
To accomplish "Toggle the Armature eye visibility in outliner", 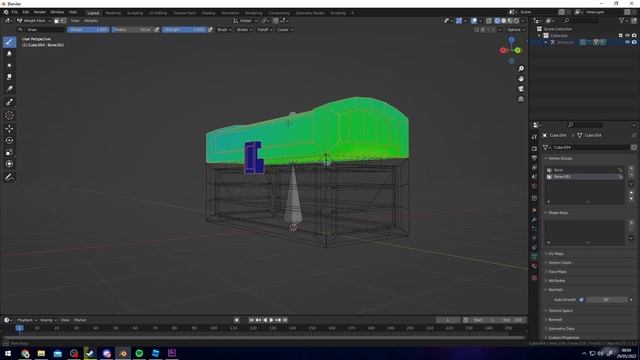I will [627, 42].
